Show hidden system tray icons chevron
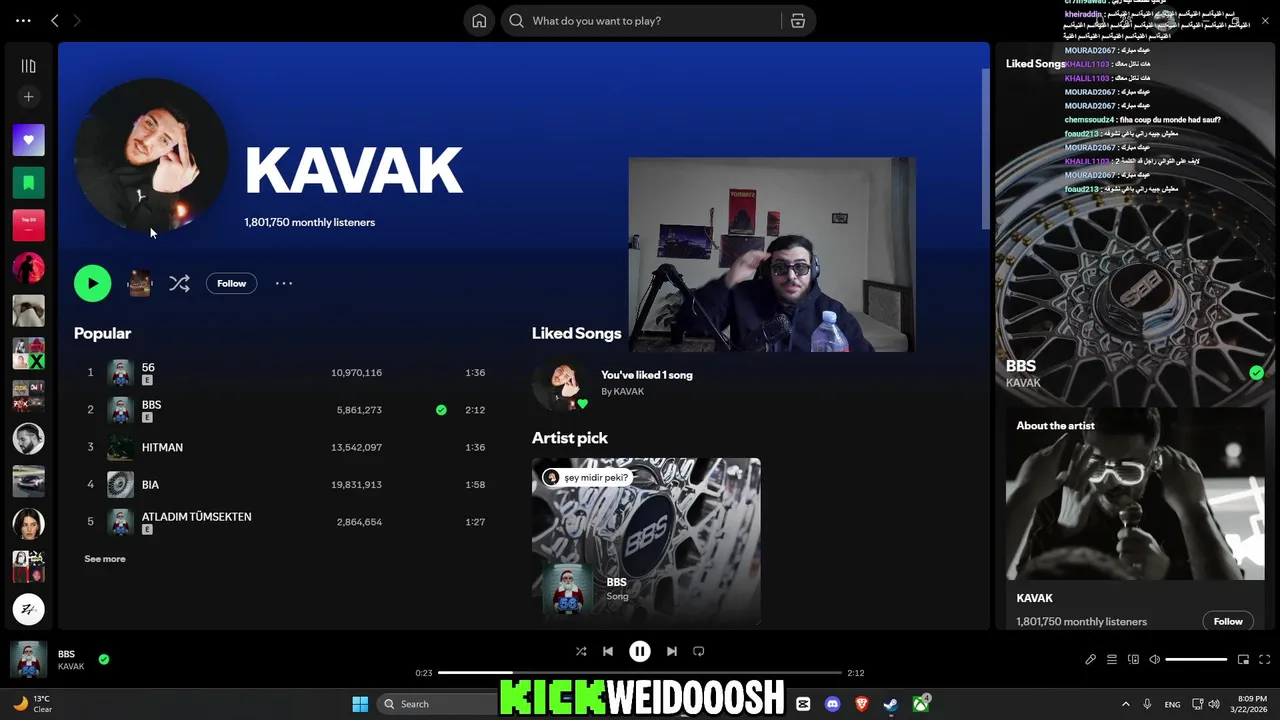1280x720 pixels. click(1125, 704)
